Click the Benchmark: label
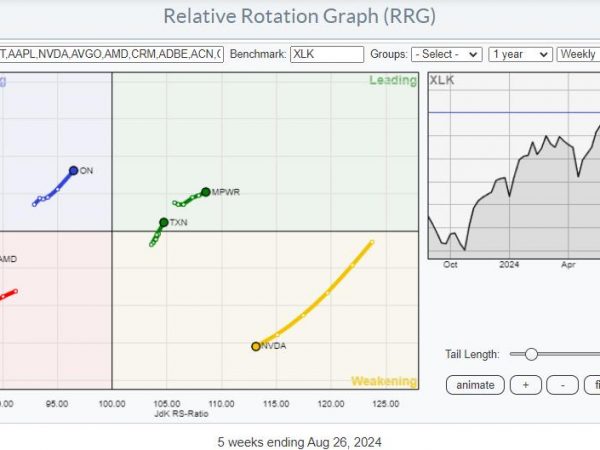600x450 pixels. pyautogui.click(x=258, y=54)
